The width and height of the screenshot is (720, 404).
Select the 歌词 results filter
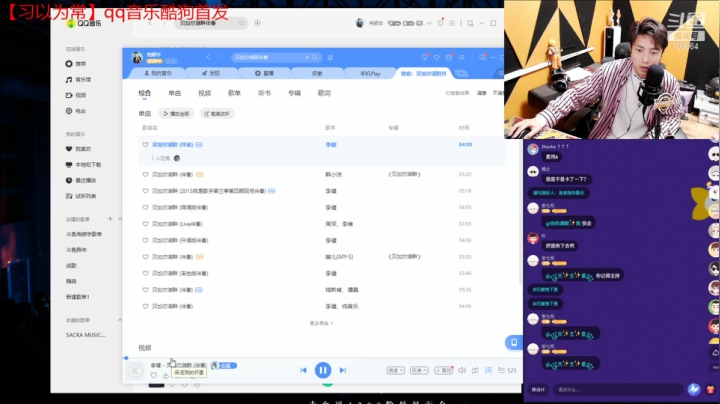point(324,93)
